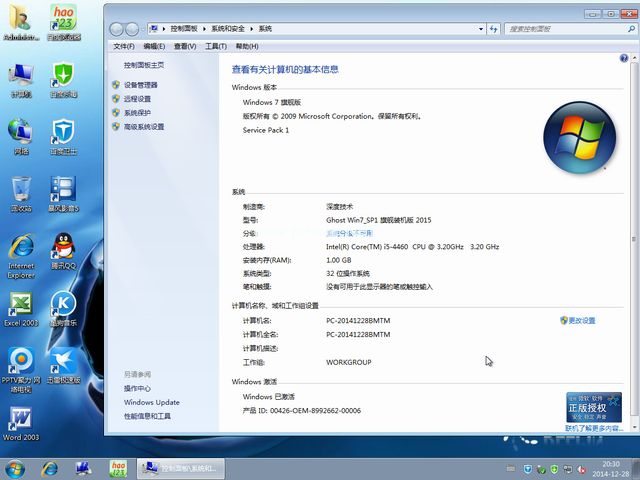This screenshot has height=480, width=640.
Task: Open the 酷狗音乐 desktop icon
Action: point(63,305)
